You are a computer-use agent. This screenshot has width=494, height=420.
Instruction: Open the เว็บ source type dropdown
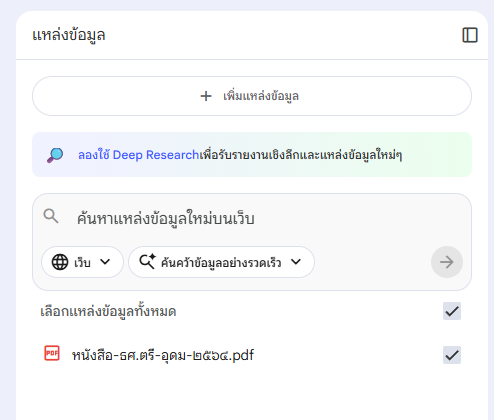[82, 262]
